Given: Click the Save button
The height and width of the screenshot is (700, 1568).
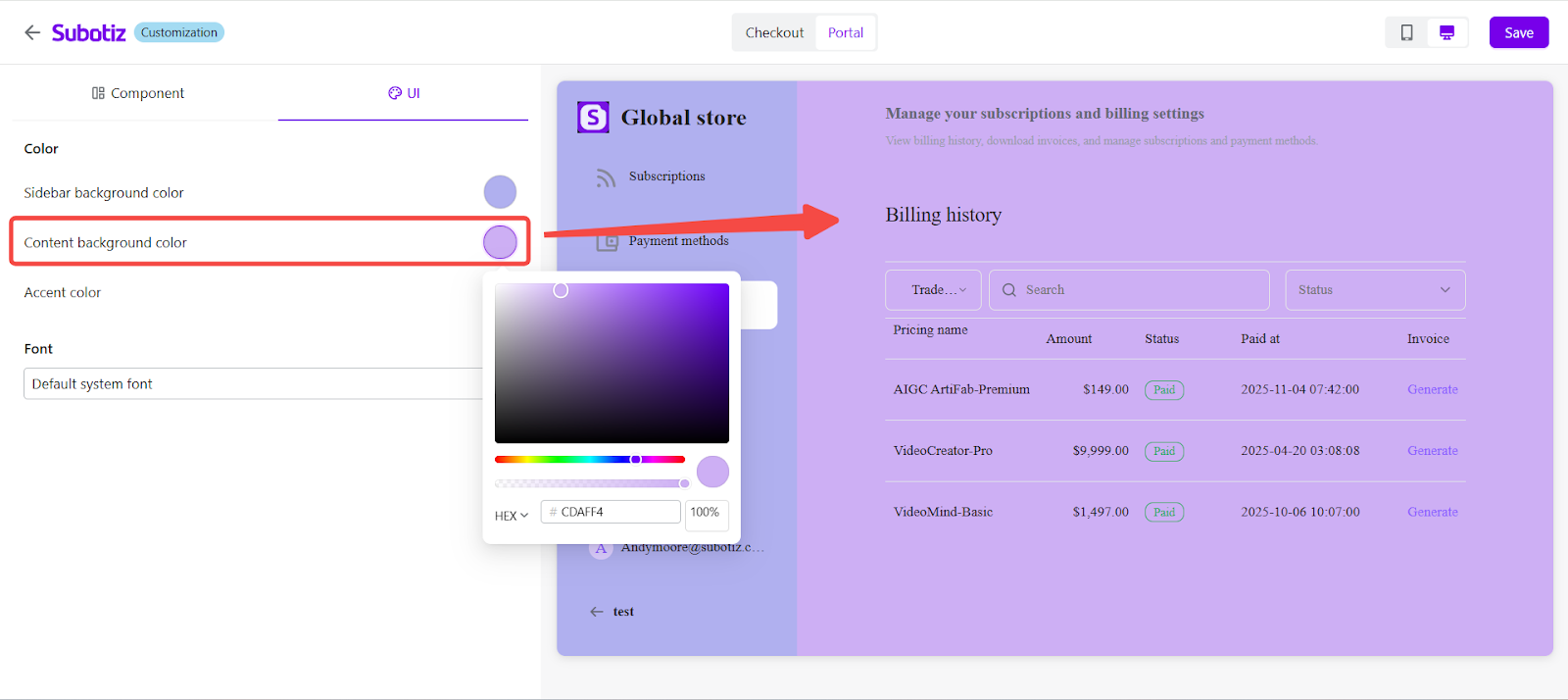Looking at the screenshot, I should (x=1518, y=32).
